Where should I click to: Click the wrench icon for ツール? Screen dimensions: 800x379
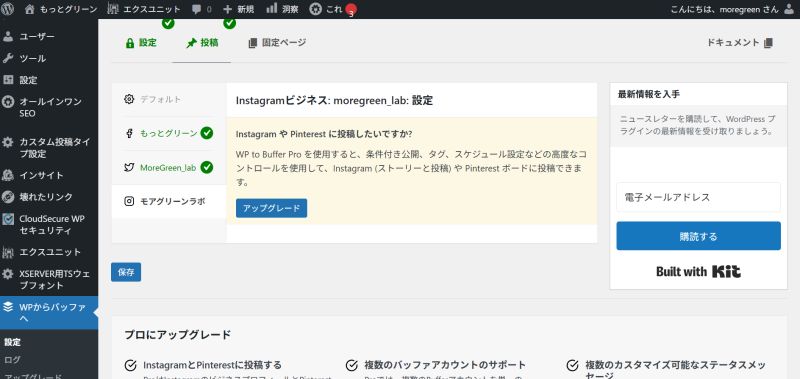pos(8,58)
